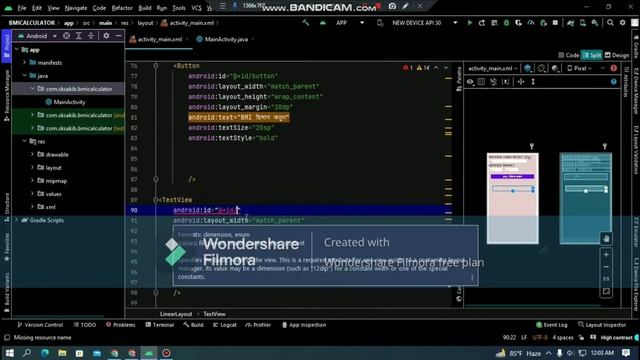Toggle view options eye icon in design toolbar
The image size is (640, 360).
coord(470,82)
